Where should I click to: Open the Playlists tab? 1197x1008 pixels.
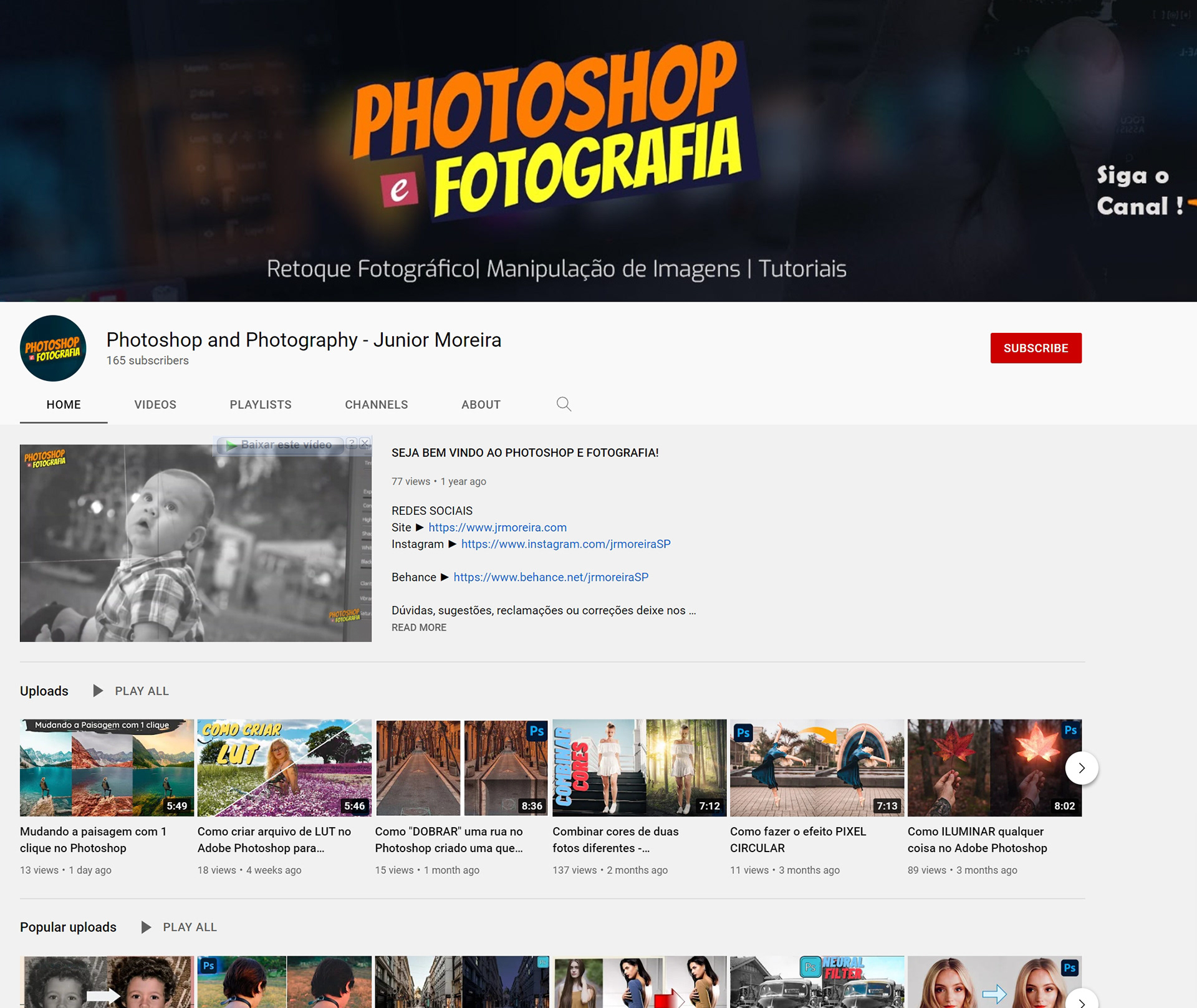coord(261,405)
